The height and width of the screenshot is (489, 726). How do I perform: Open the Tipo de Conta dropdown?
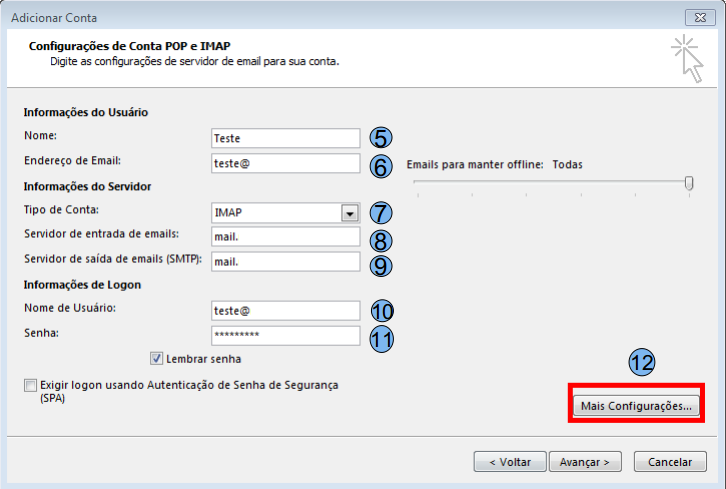pyautogui.click(x=349, y=213)
